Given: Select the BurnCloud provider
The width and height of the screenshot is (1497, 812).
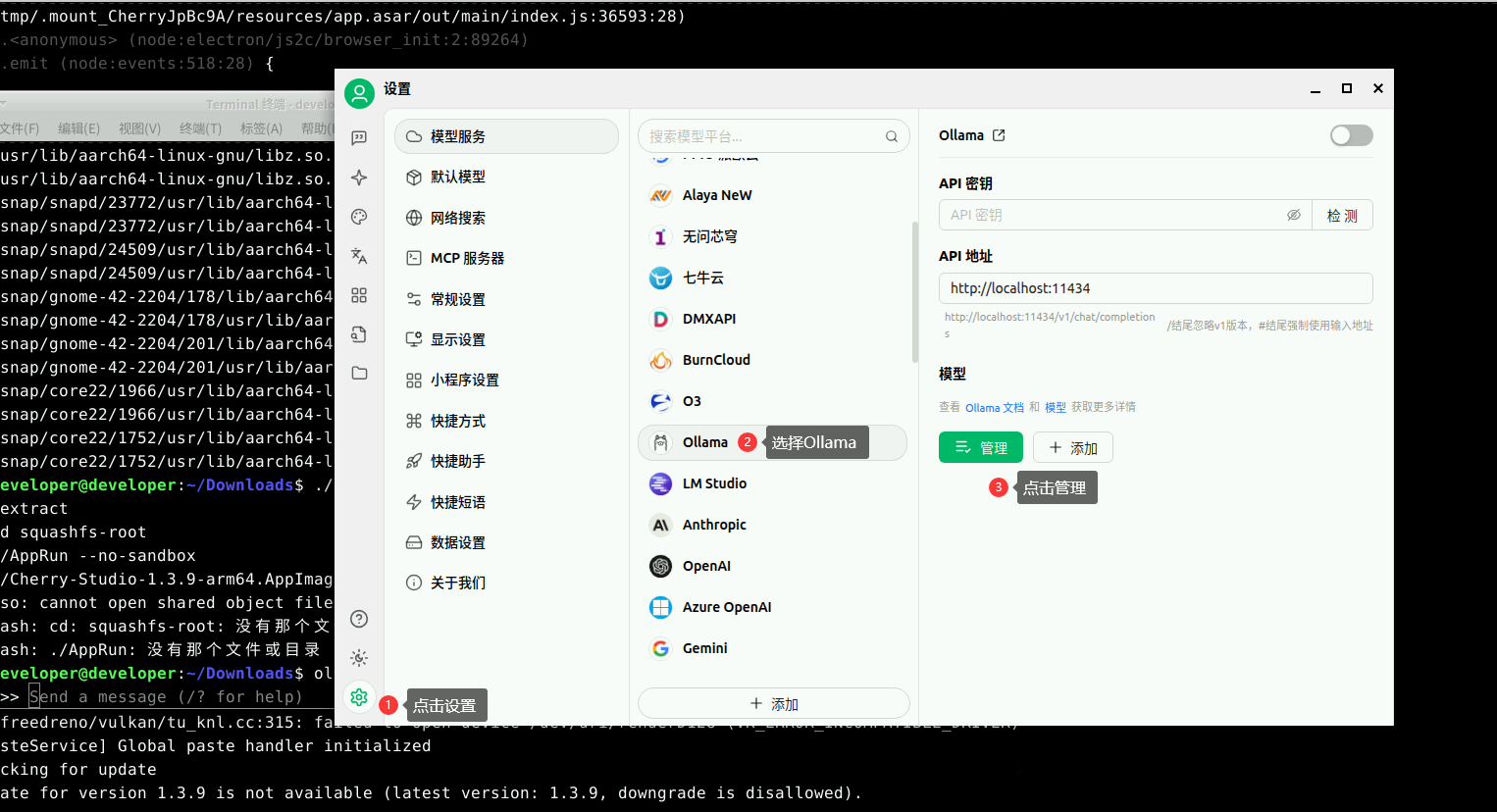Looking at the screenshot, I should 773,360.
